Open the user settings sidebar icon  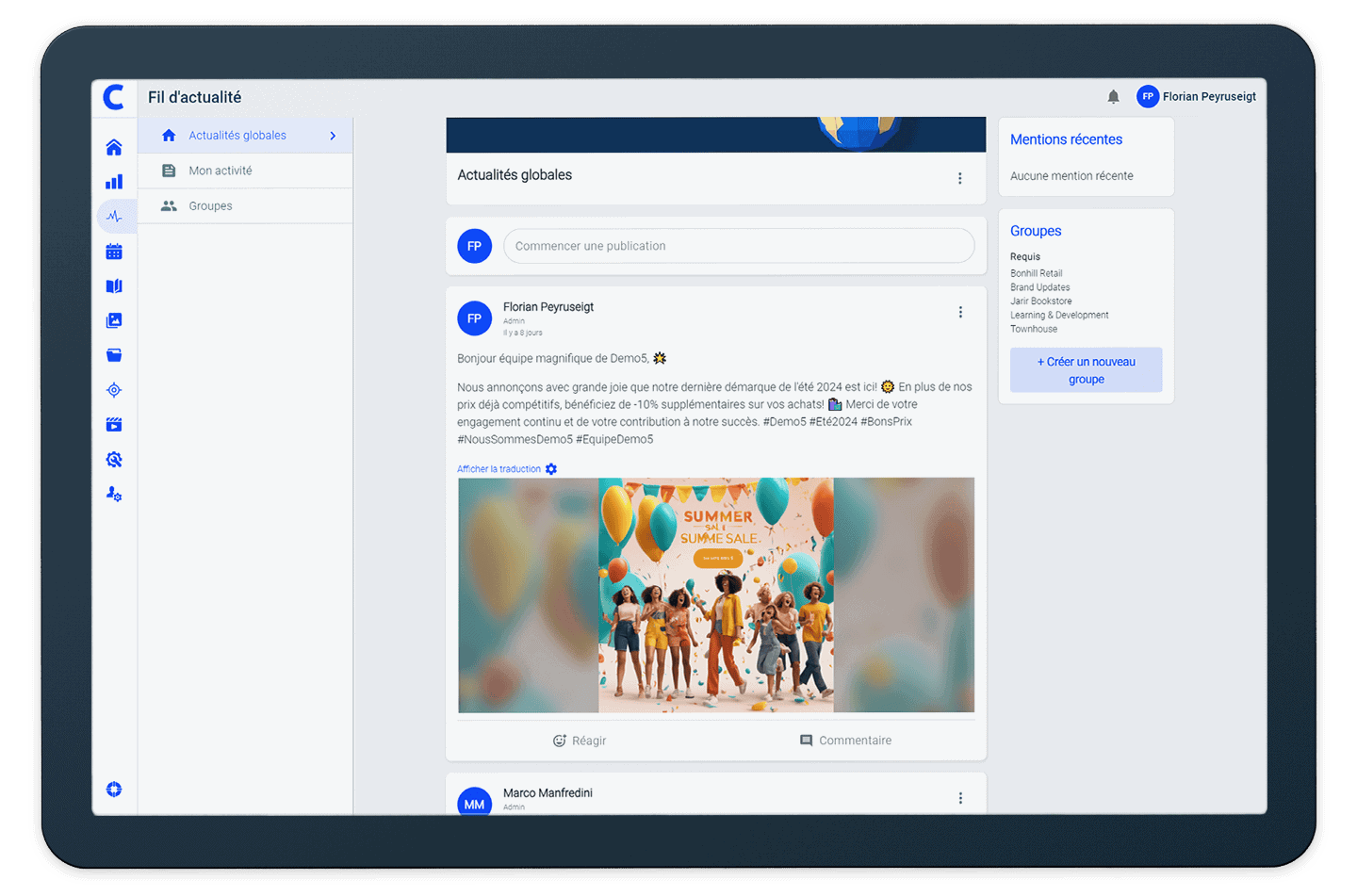point(114,494)
